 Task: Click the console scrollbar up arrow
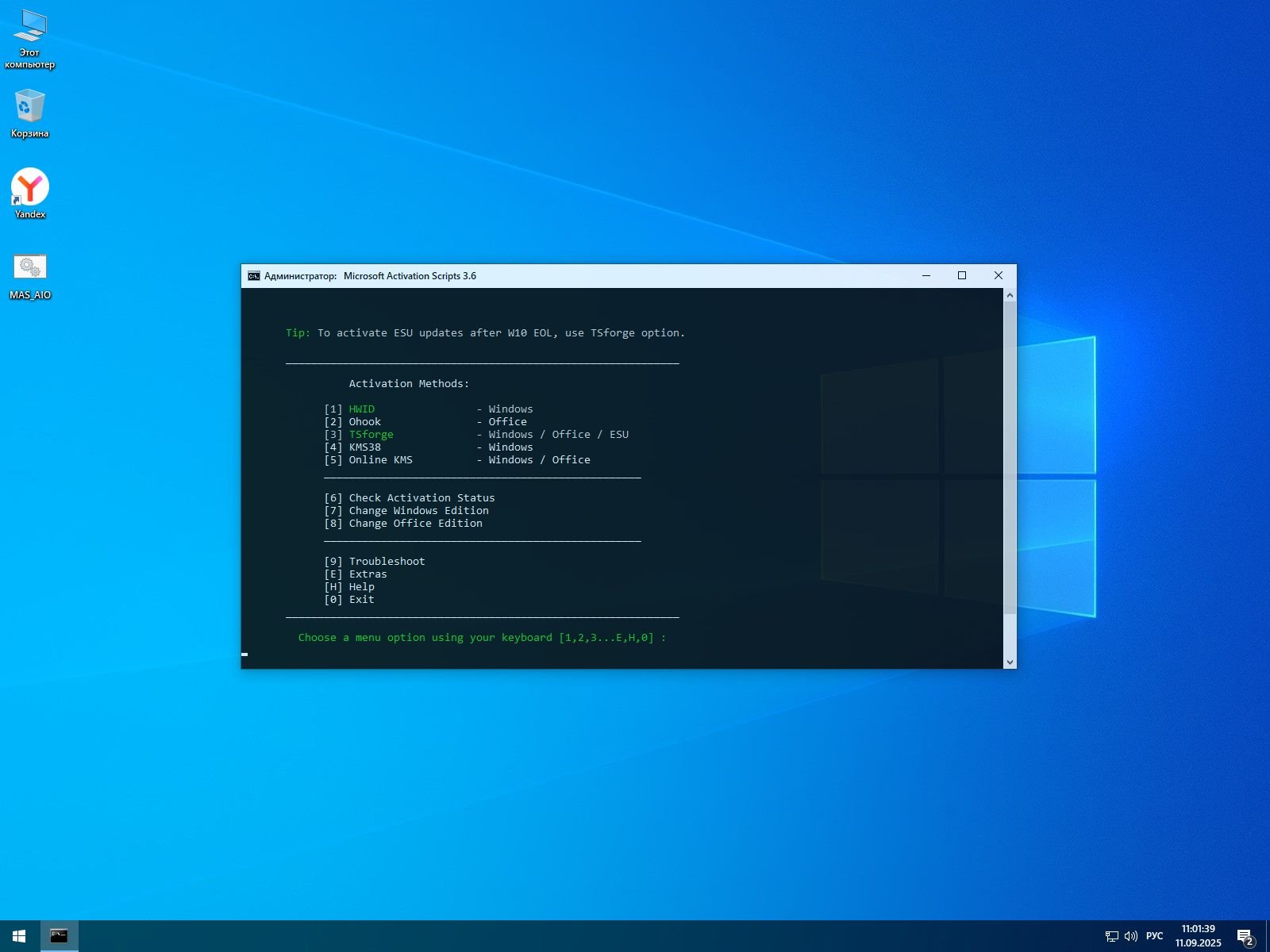[x=1010, y=295]
